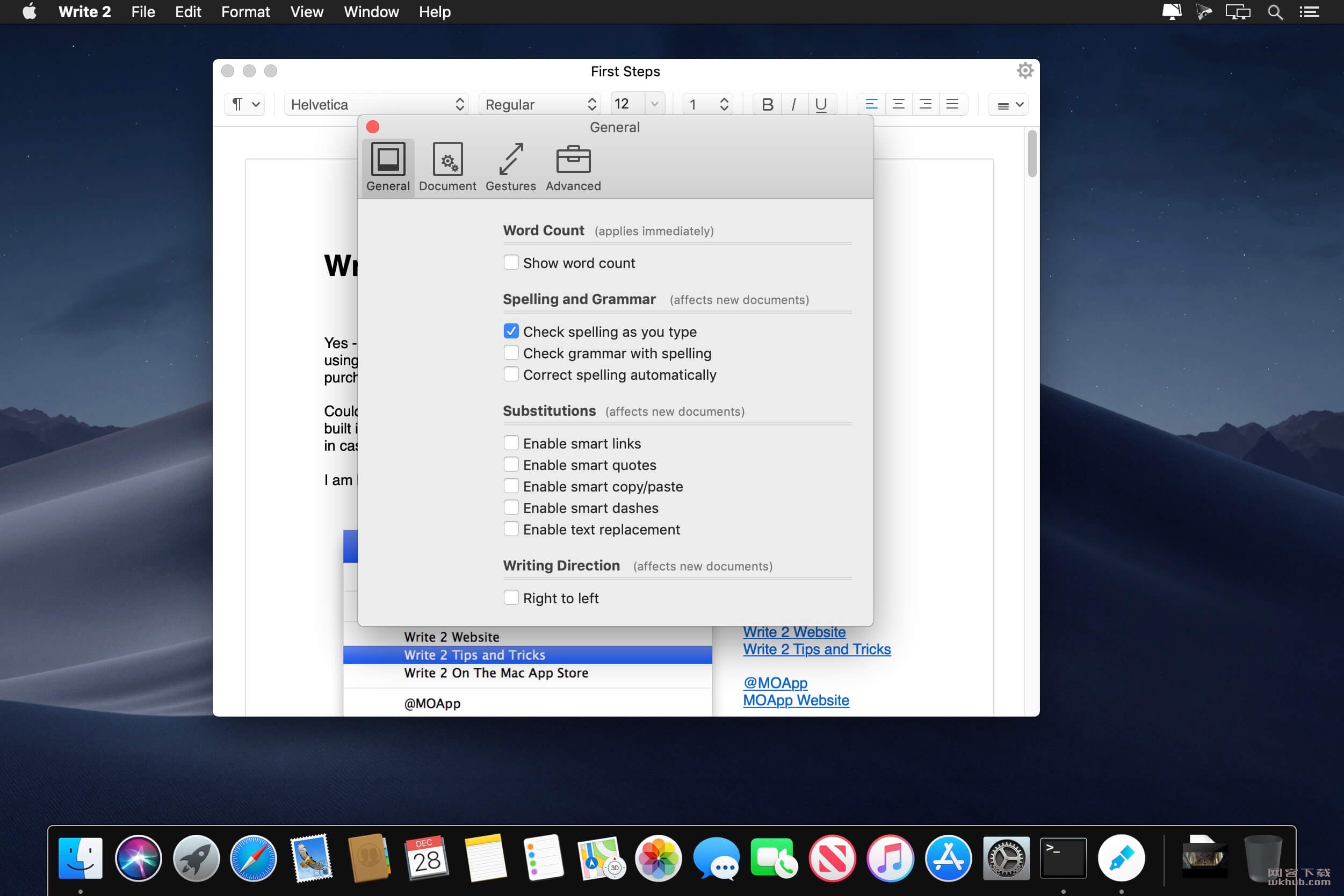
Task: Open the Help menu
Action: click(x=435, y=12)
